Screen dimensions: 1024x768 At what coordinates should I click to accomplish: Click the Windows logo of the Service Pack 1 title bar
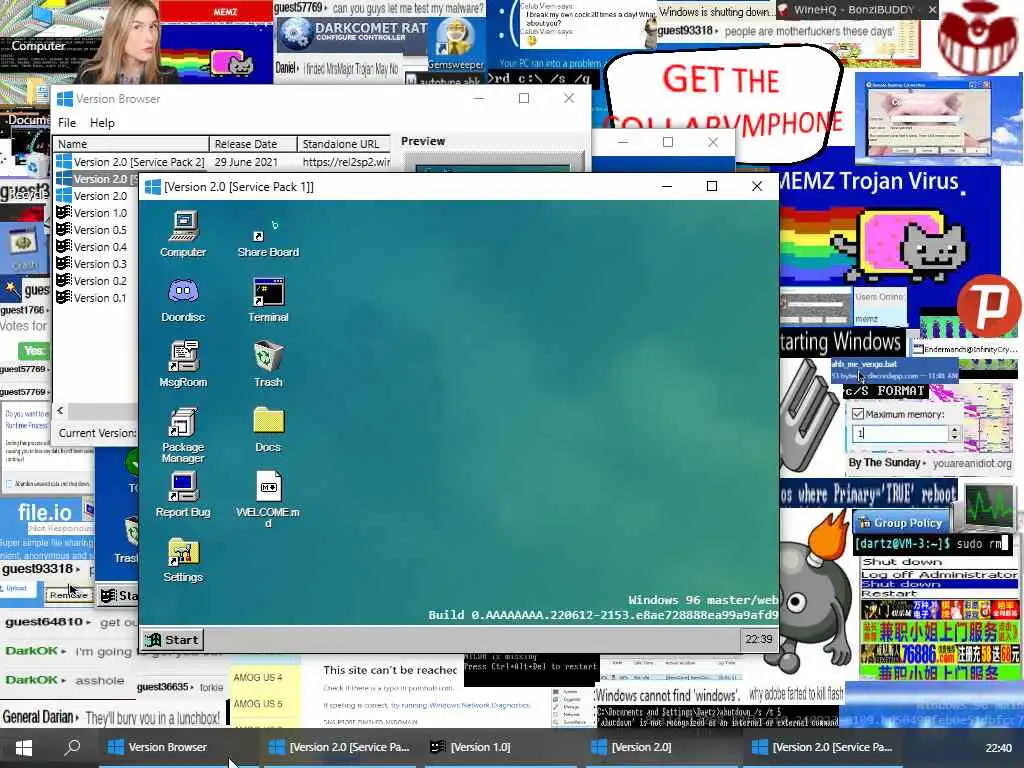[152, 187]
